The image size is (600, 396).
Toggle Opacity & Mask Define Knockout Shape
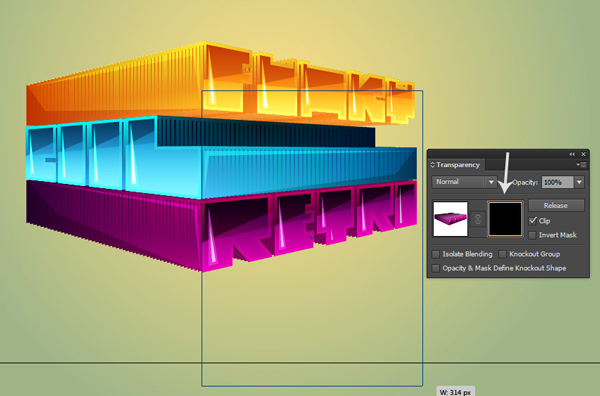(435, 268)
